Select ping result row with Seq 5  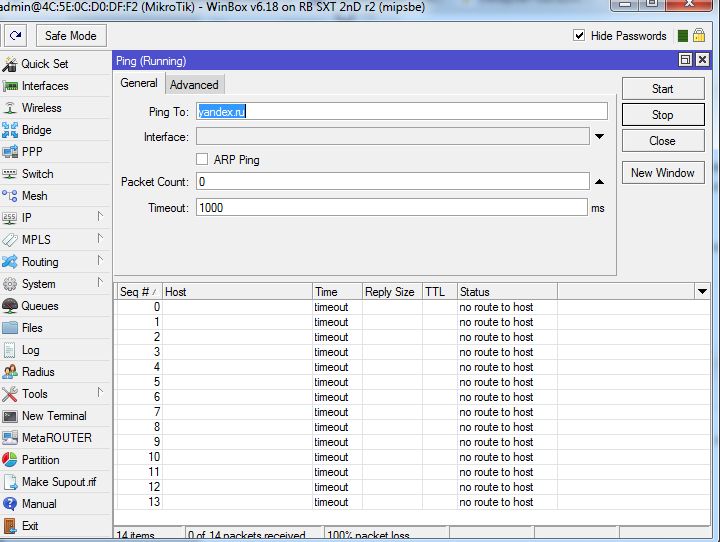click(412, 382)
